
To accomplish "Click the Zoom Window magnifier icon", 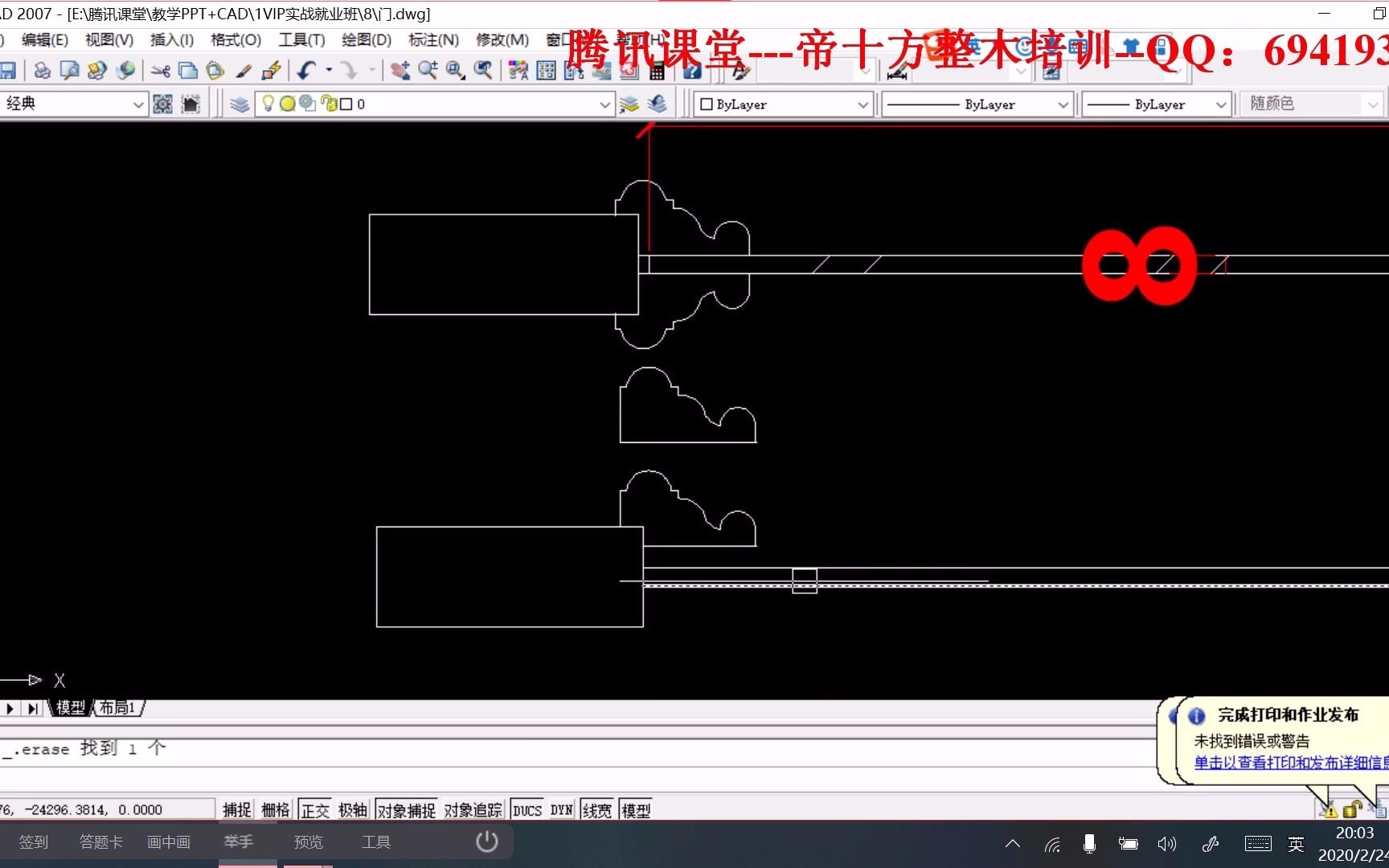I will [455, 71].
